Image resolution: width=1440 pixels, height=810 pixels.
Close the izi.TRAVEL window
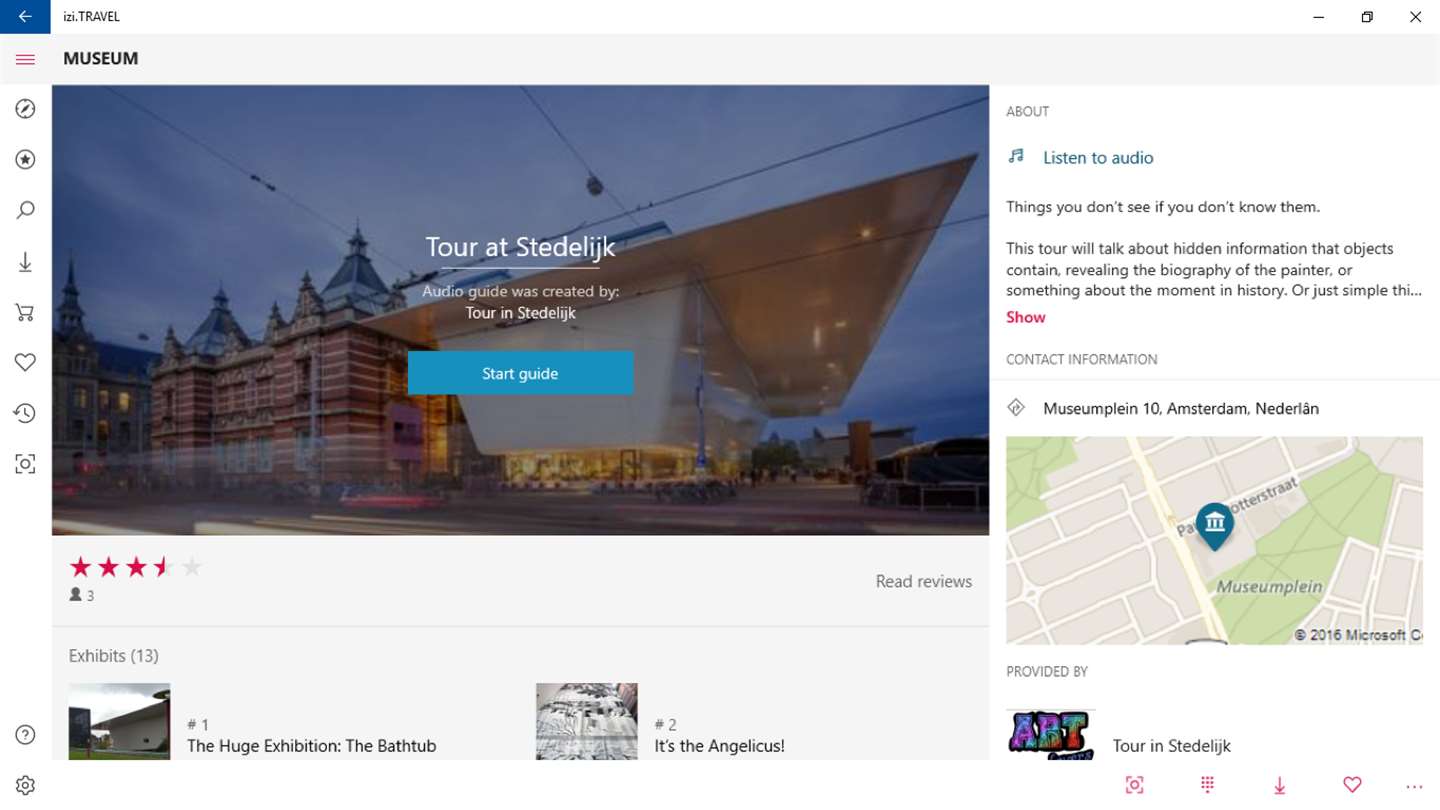click(1415, 17)
